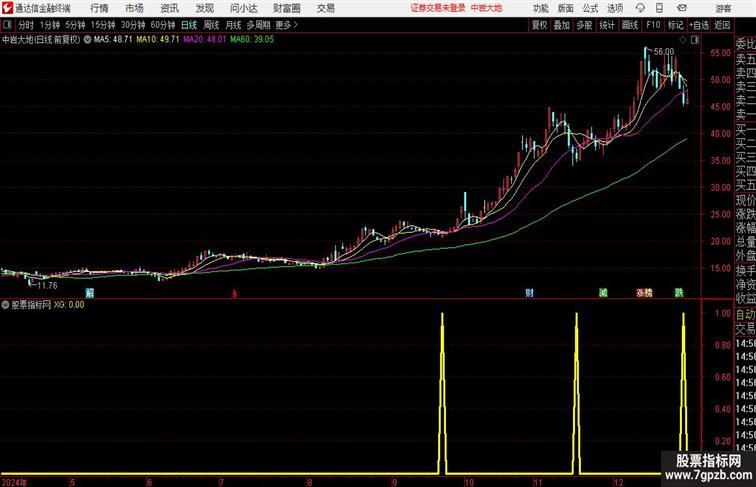
Task: Click the 跌 event marker below chart
Action: [x=679, y=293]
